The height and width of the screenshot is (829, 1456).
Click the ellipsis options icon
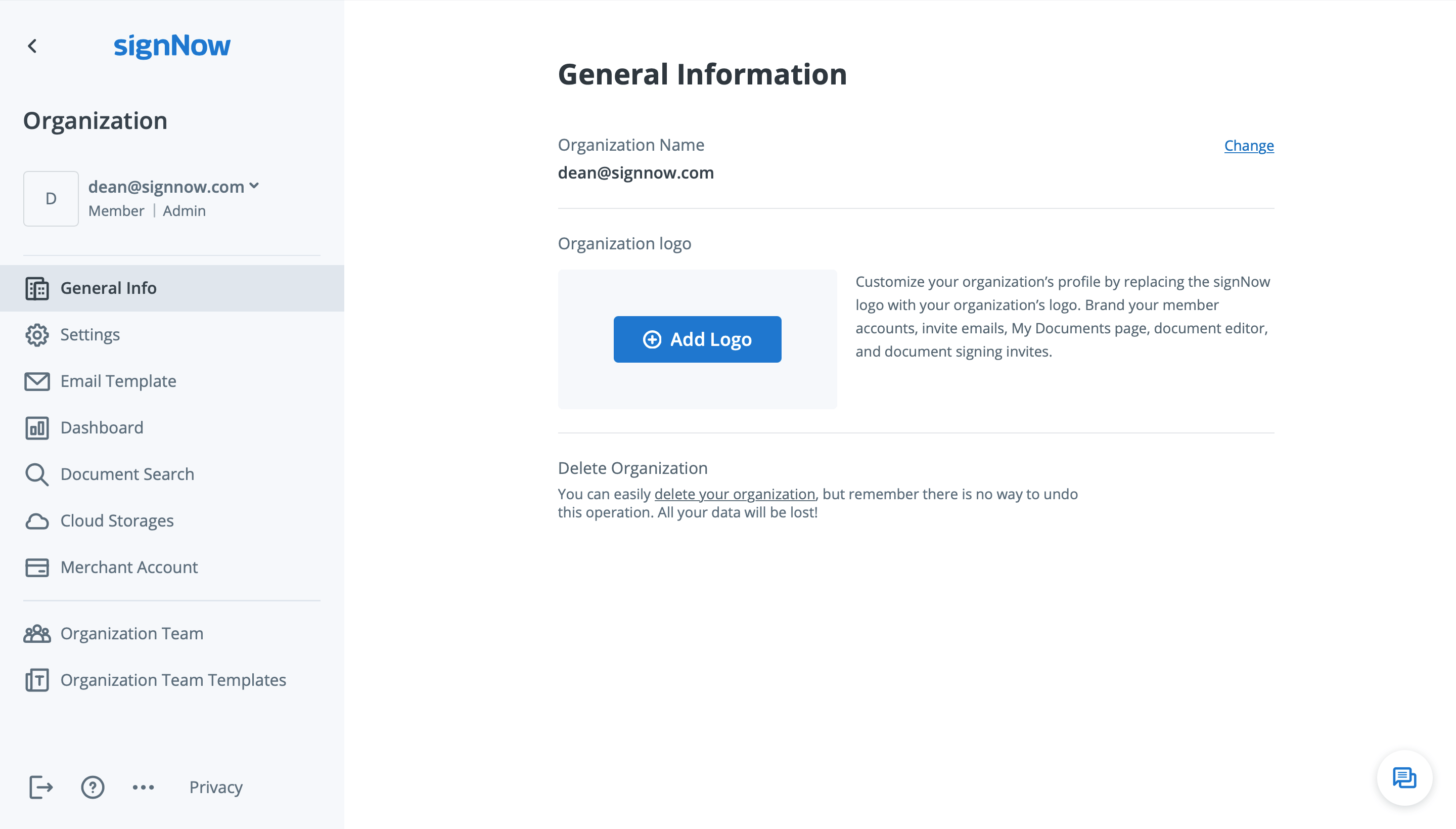pyautogui.click(x=143, y=788)
